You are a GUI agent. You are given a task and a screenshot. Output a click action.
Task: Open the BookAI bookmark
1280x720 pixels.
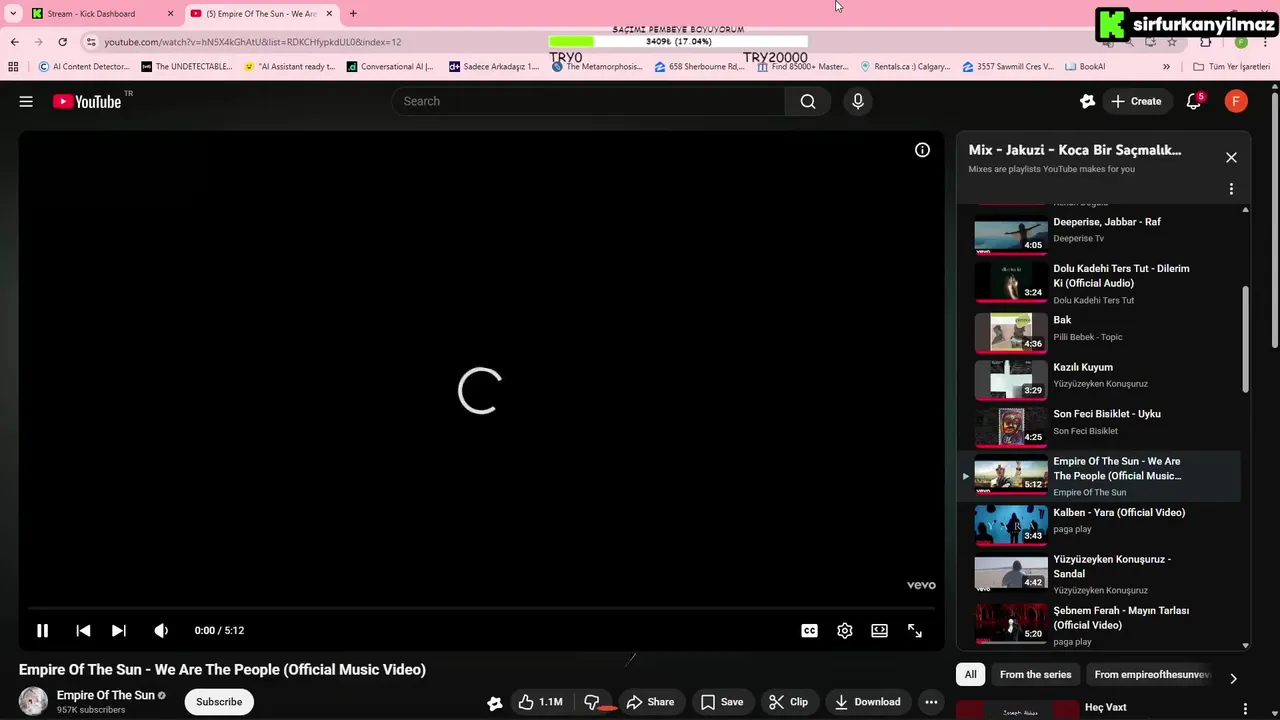[1085, 67]
